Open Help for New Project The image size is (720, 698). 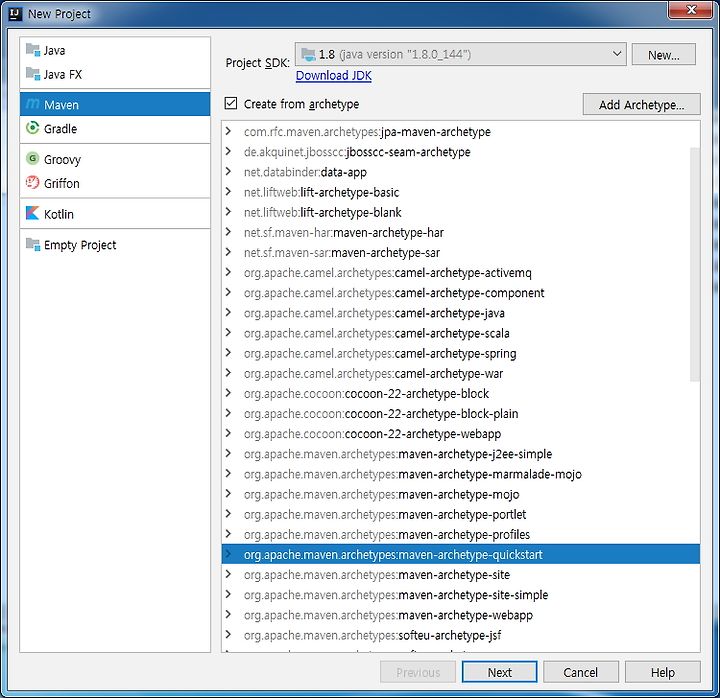coord(663,672)
